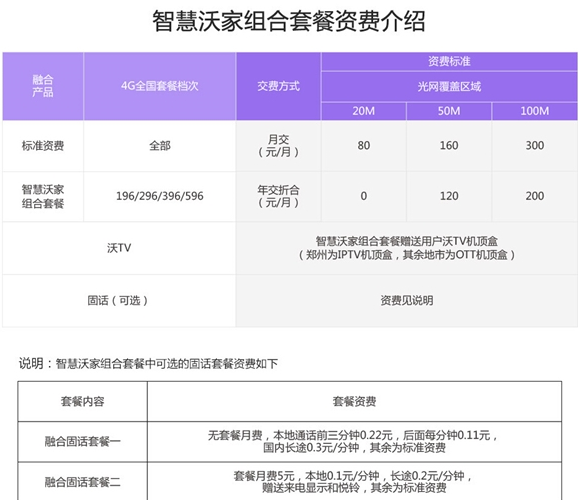Image resolution: width=578 pixels, height=500 pixels.
Task: Select the 50M column header
Action: click(449, 111)
